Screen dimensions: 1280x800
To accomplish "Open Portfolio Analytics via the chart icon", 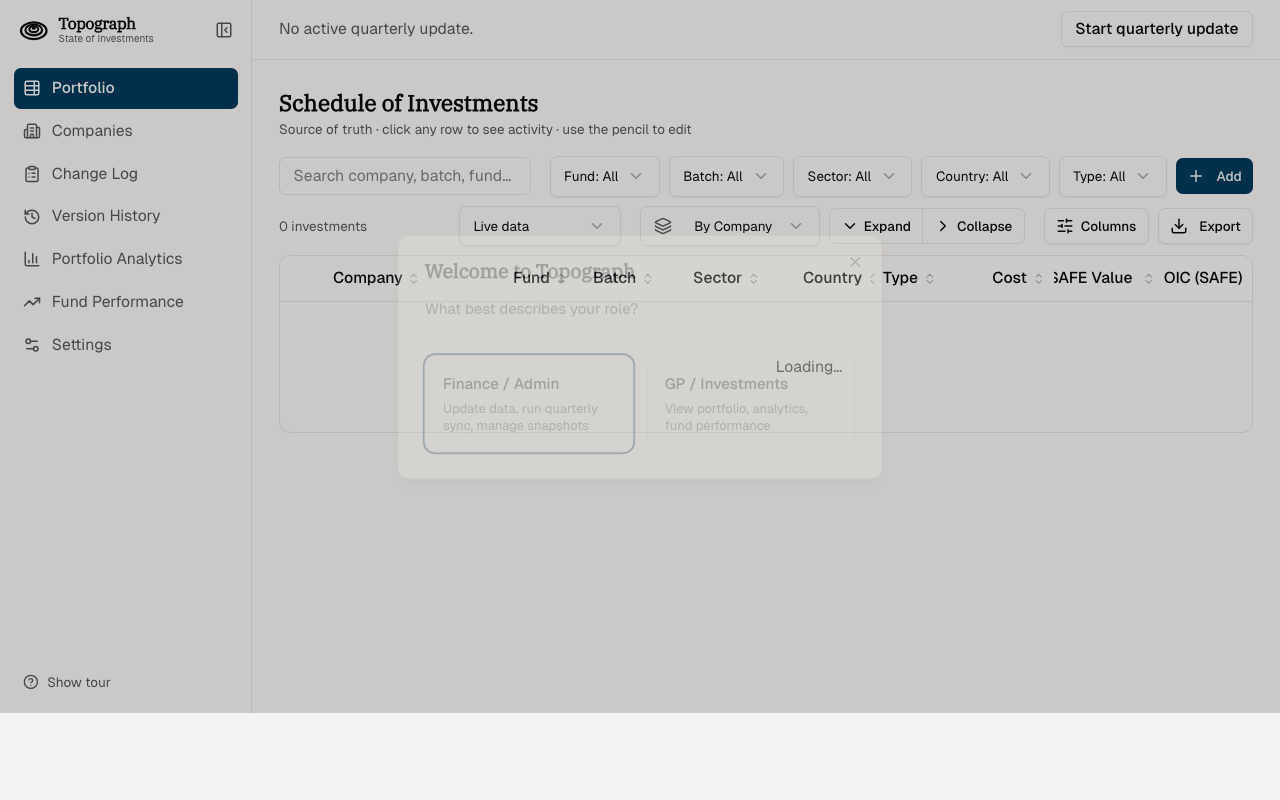I will [x=33, y=259].
